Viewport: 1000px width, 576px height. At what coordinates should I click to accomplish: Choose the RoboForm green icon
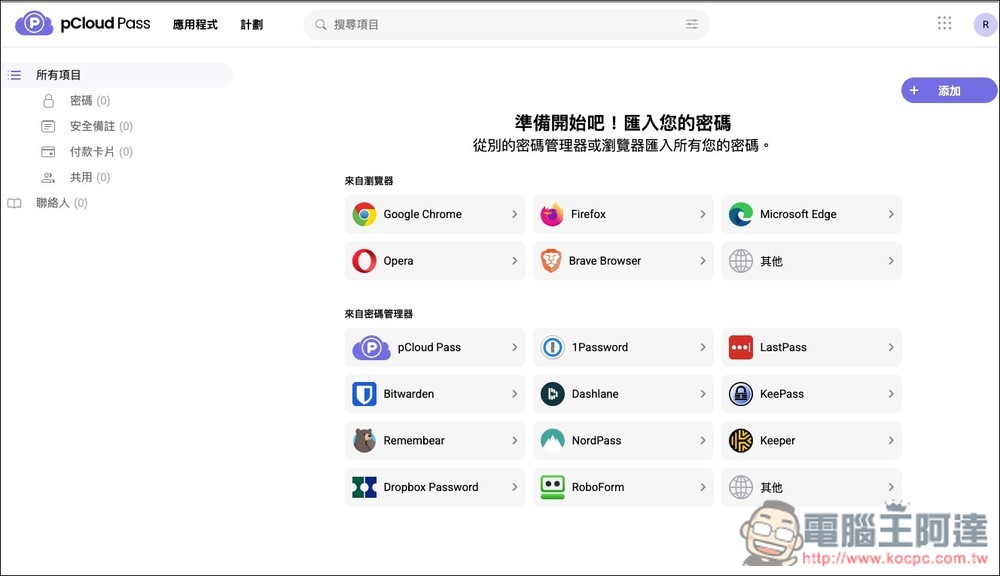pyautogui.click(x=552, y=487)
